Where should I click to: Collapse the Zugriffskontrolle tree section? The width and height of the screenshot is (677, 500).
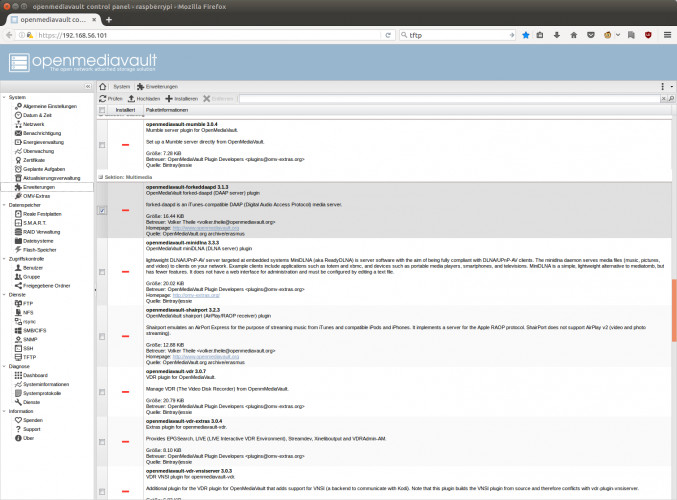(4, 259)
